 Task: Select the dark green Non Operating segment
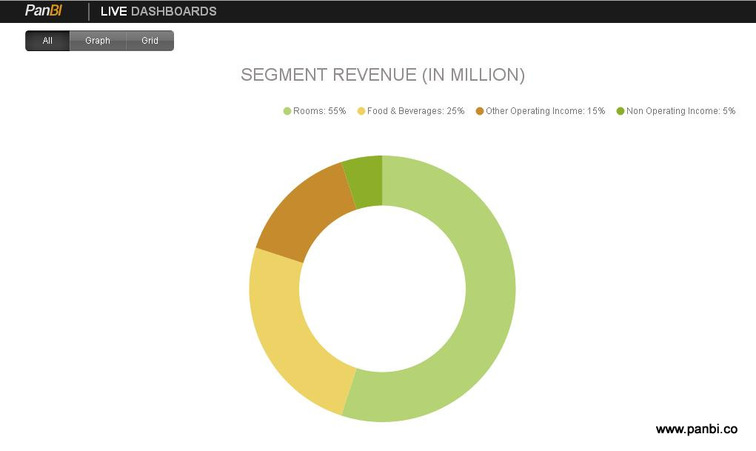coord(366,181)
